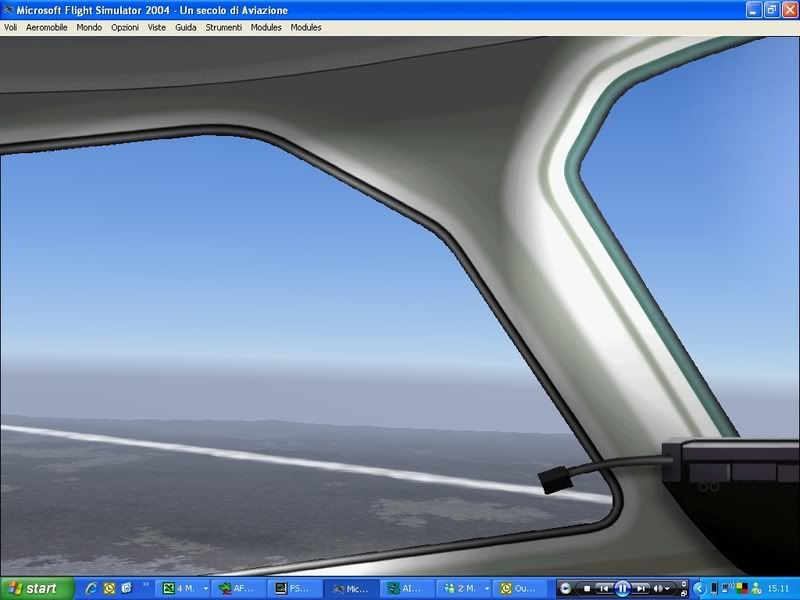Switch to the FS... taskbar window
The width and height of the screenshot is (800, 600).
[295, 588]
